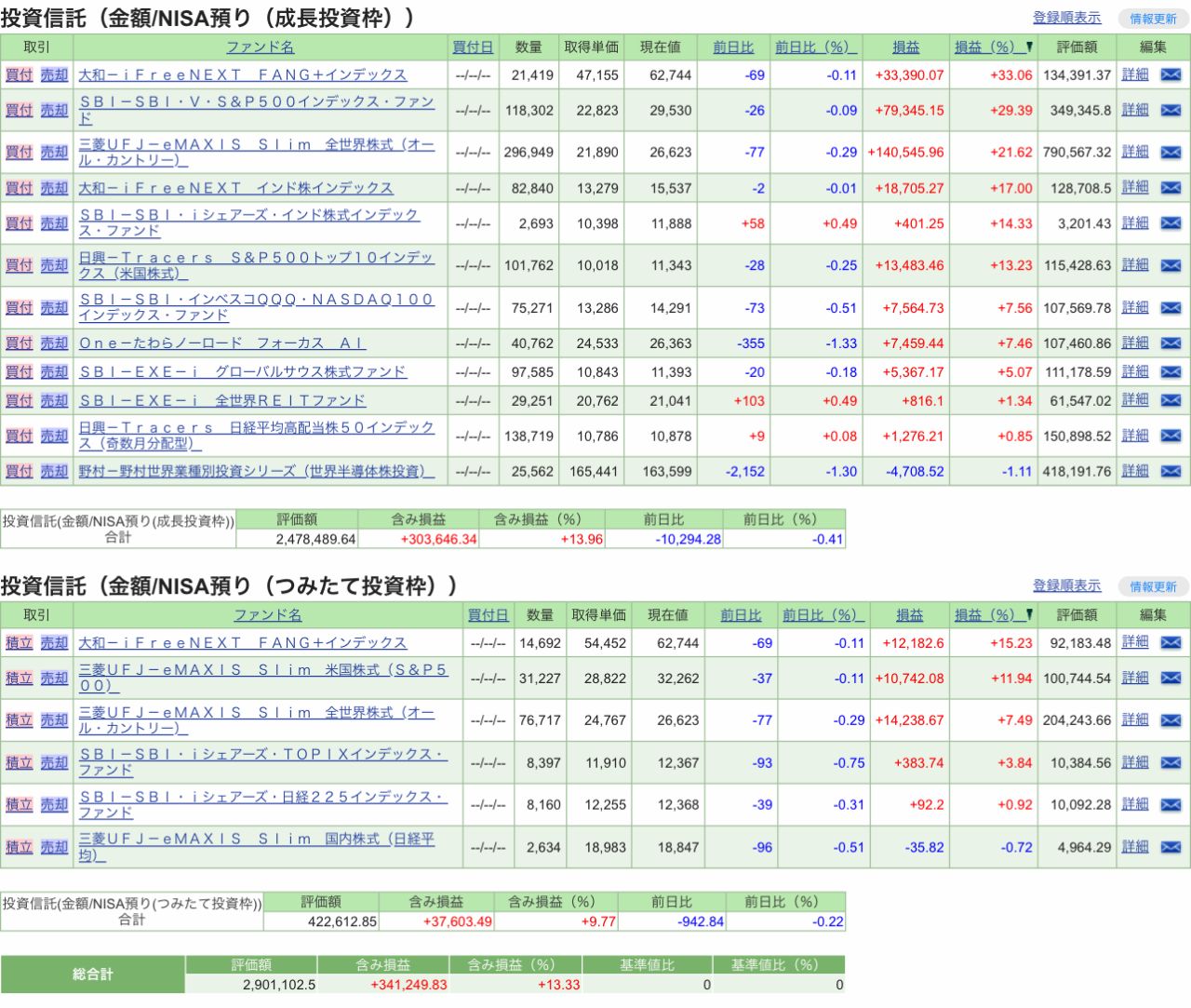
Task: Click mail icon for グローバルサウス株式ファンド row
Action: coord(1171,371)
